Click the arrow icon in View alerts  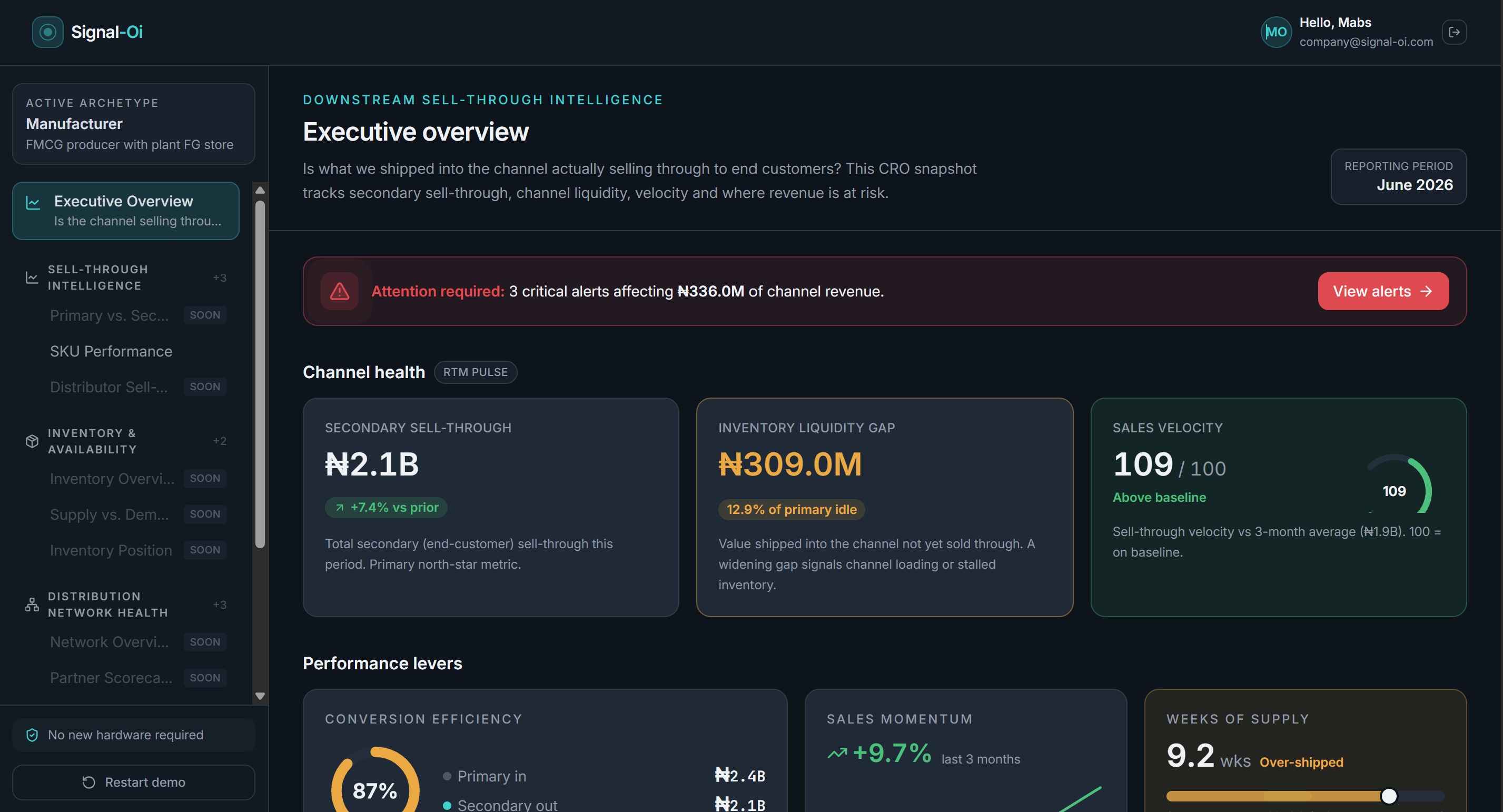1426,291
